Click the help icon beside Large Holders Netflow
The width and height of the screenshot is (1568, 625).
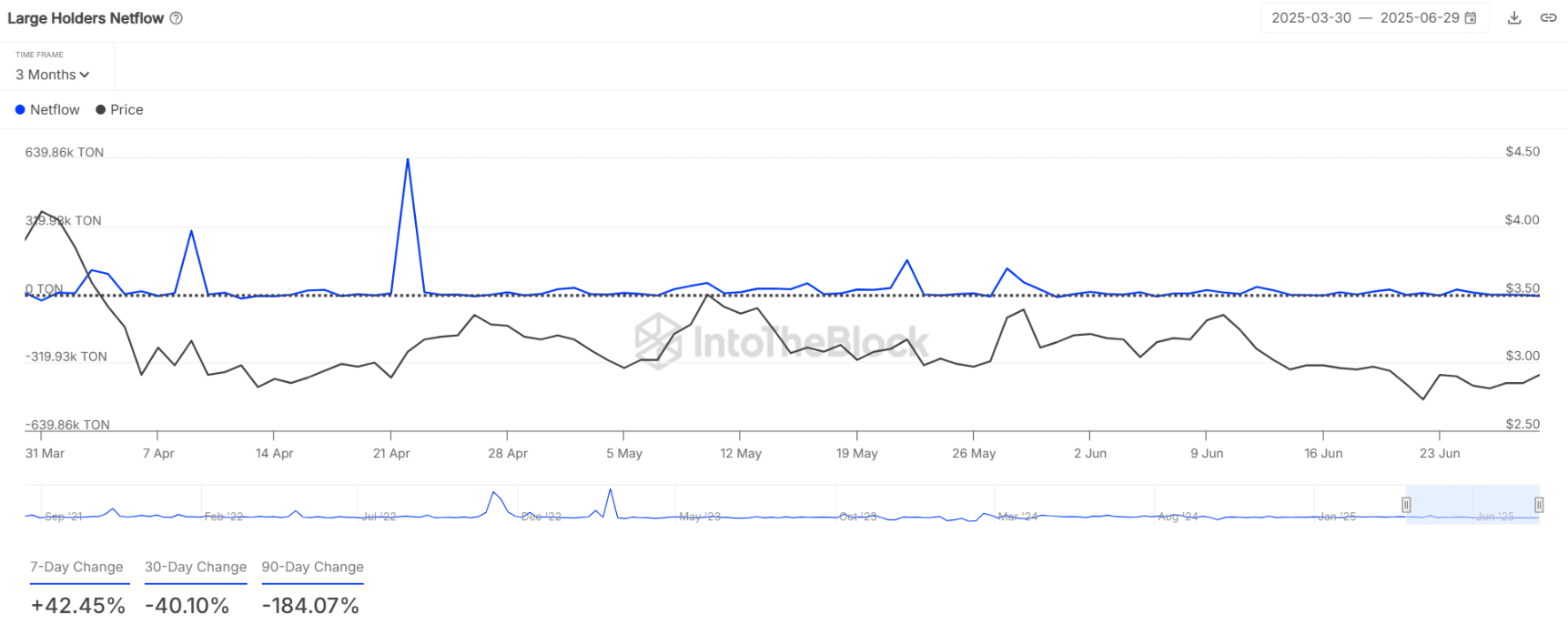click(177, 18)
